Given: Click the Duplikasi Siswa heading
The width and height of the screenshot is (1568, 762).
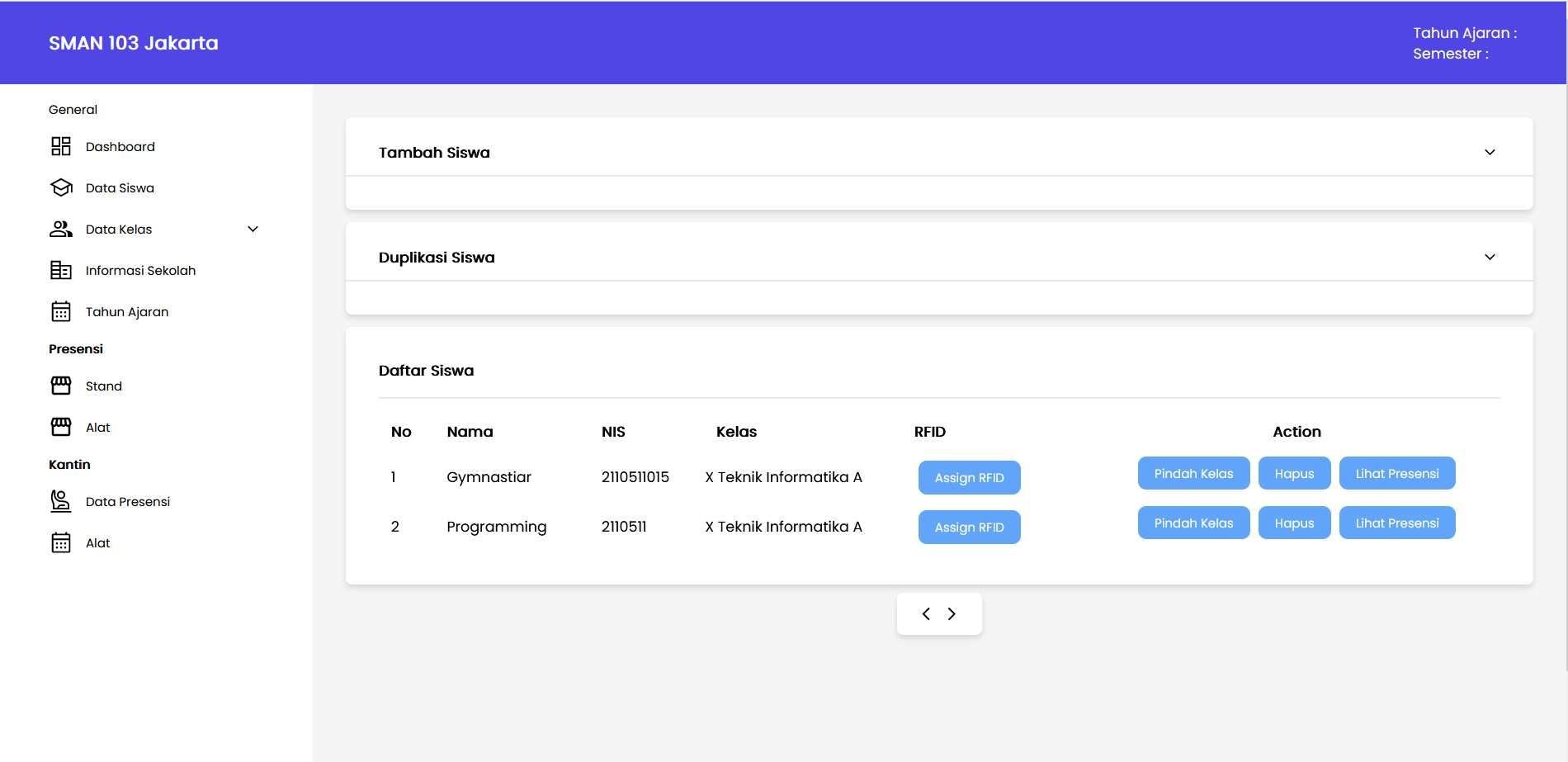Looking at the screenshot, I should (437, 258).
